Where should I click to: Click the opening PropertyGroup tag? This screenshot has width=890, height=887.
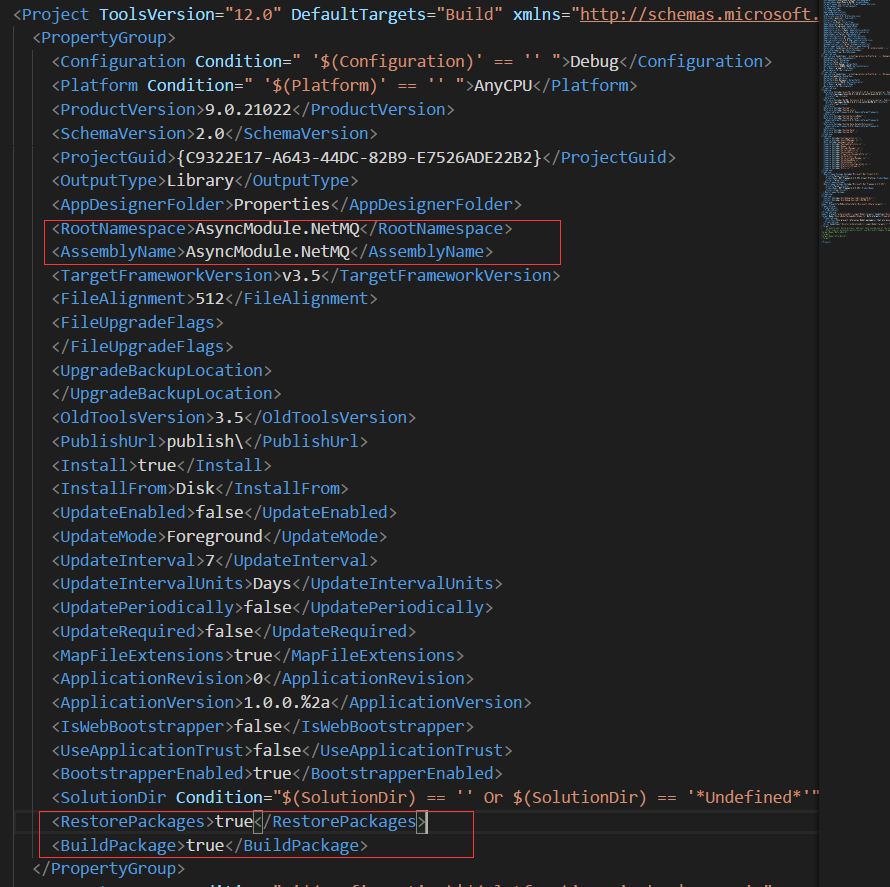(x=104, y=38)
